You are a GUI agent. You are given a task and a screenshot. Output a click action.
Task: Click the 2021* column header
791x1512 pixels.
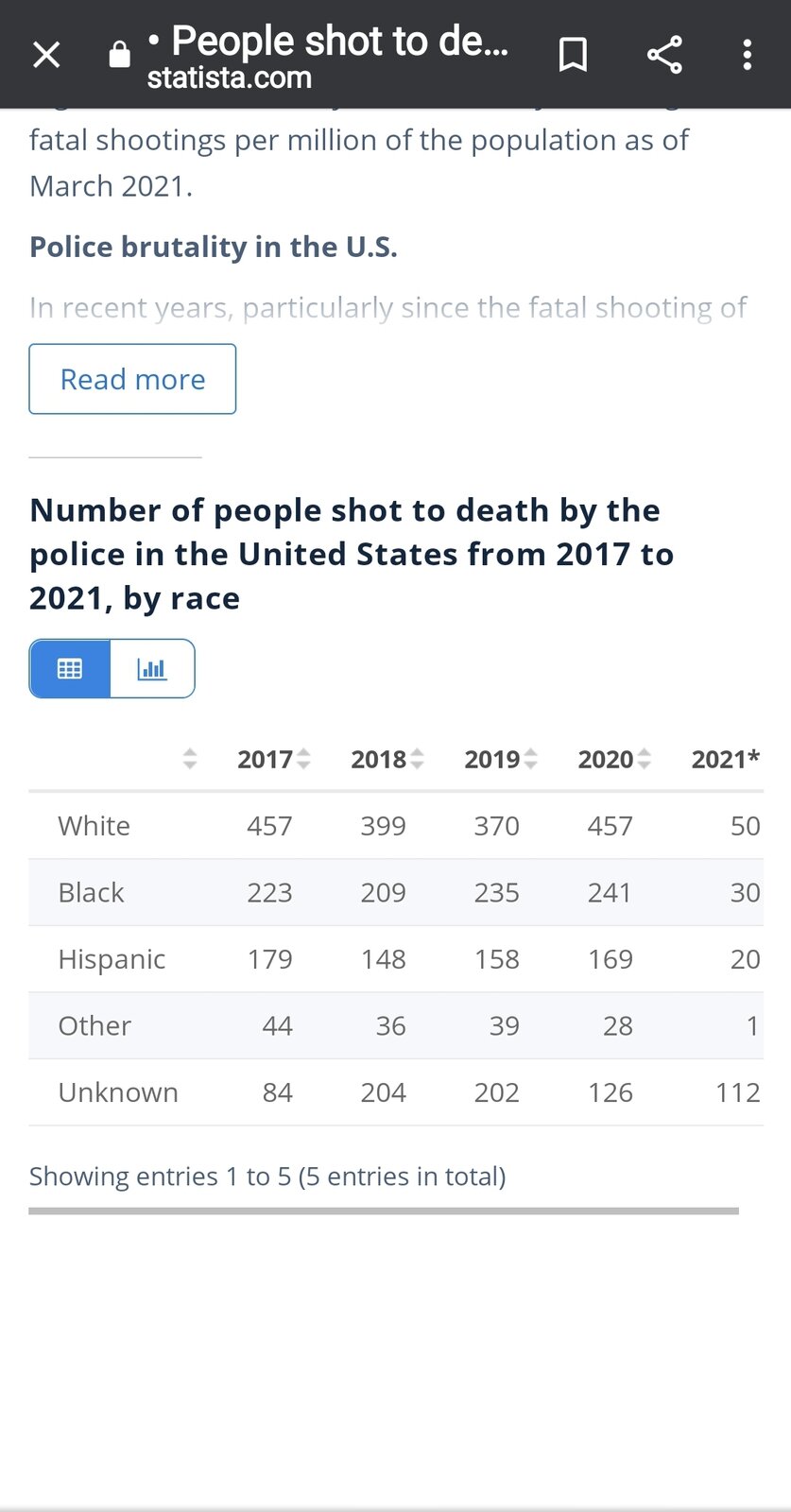click(725, 759)
